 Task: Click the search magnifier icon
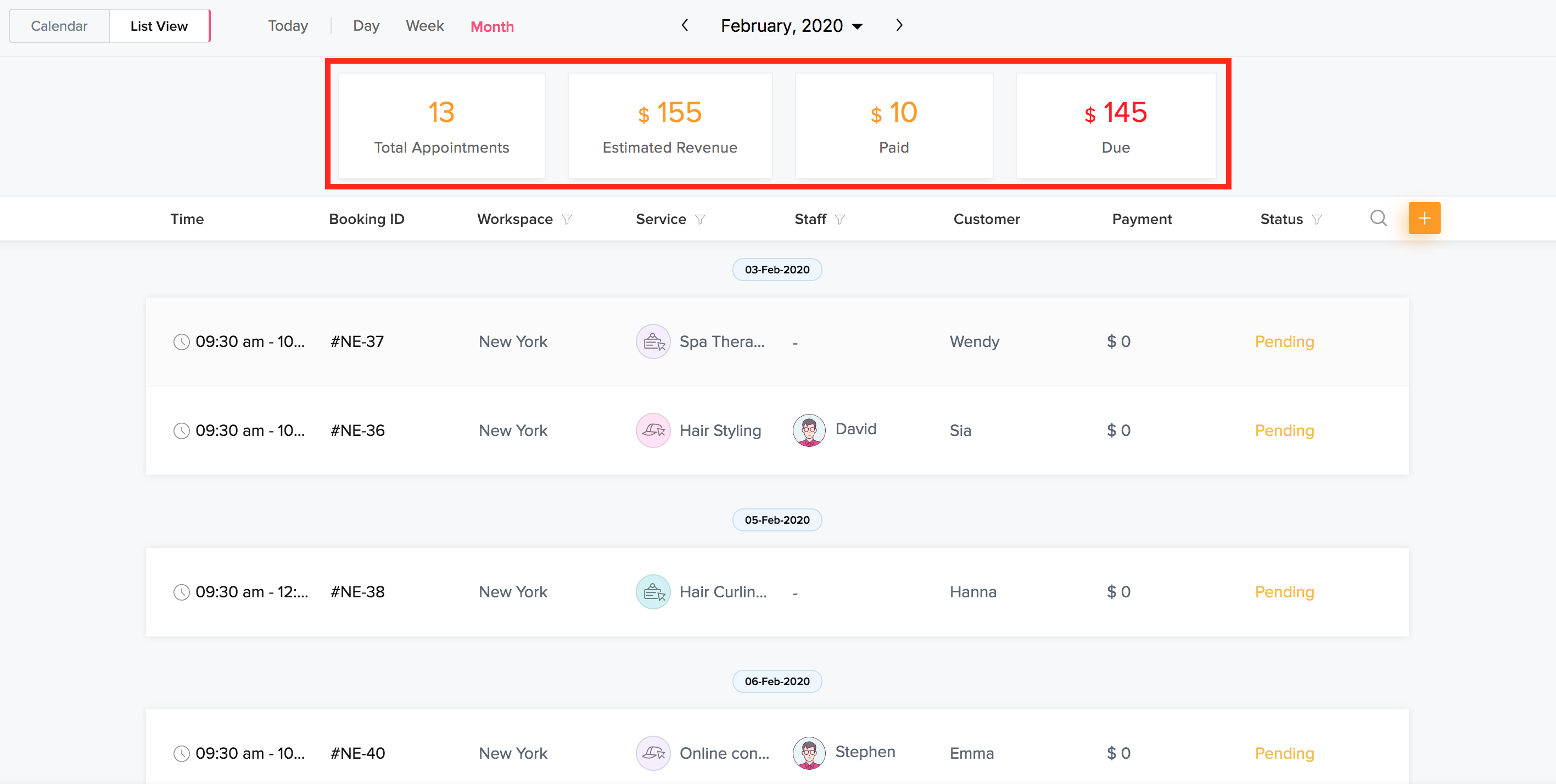1378,218
